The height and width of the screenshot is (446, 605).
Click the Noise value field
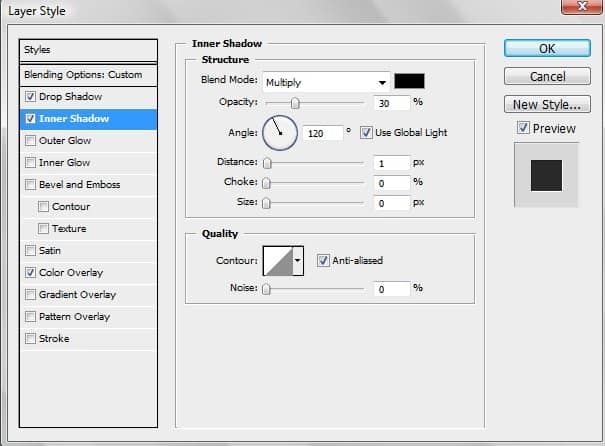click(x=391, y=289)
